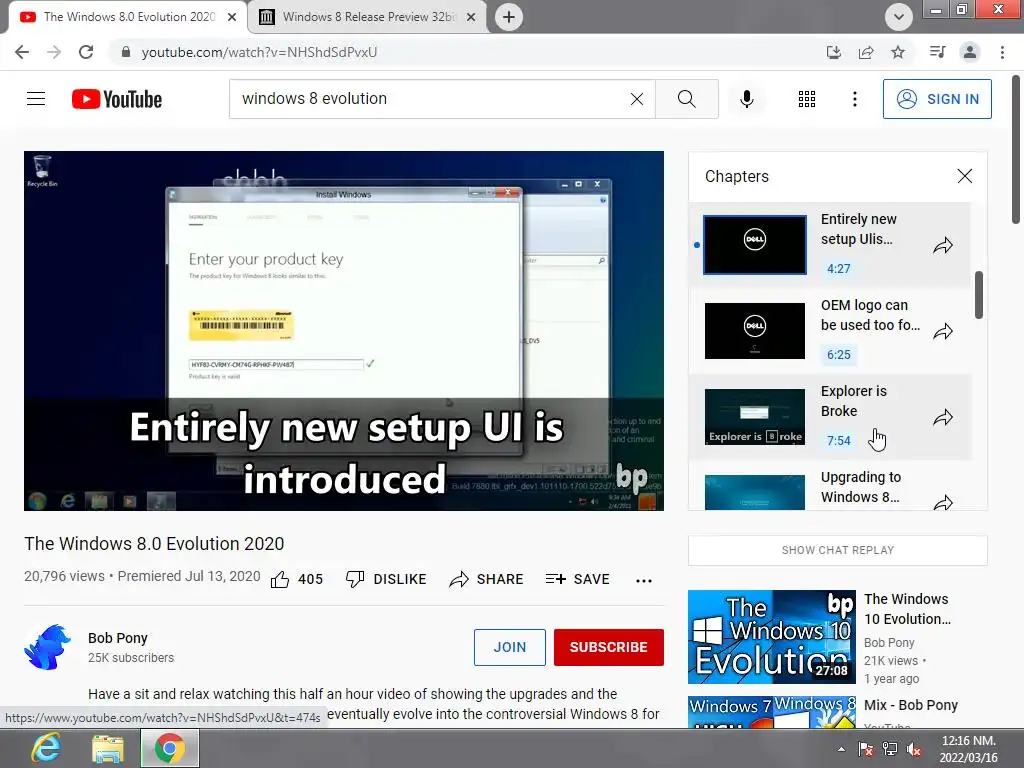The height and width of the screenshot is (768, 1024).
Task: Open the Chrome three-dot menu
Action: (1002, 52)
